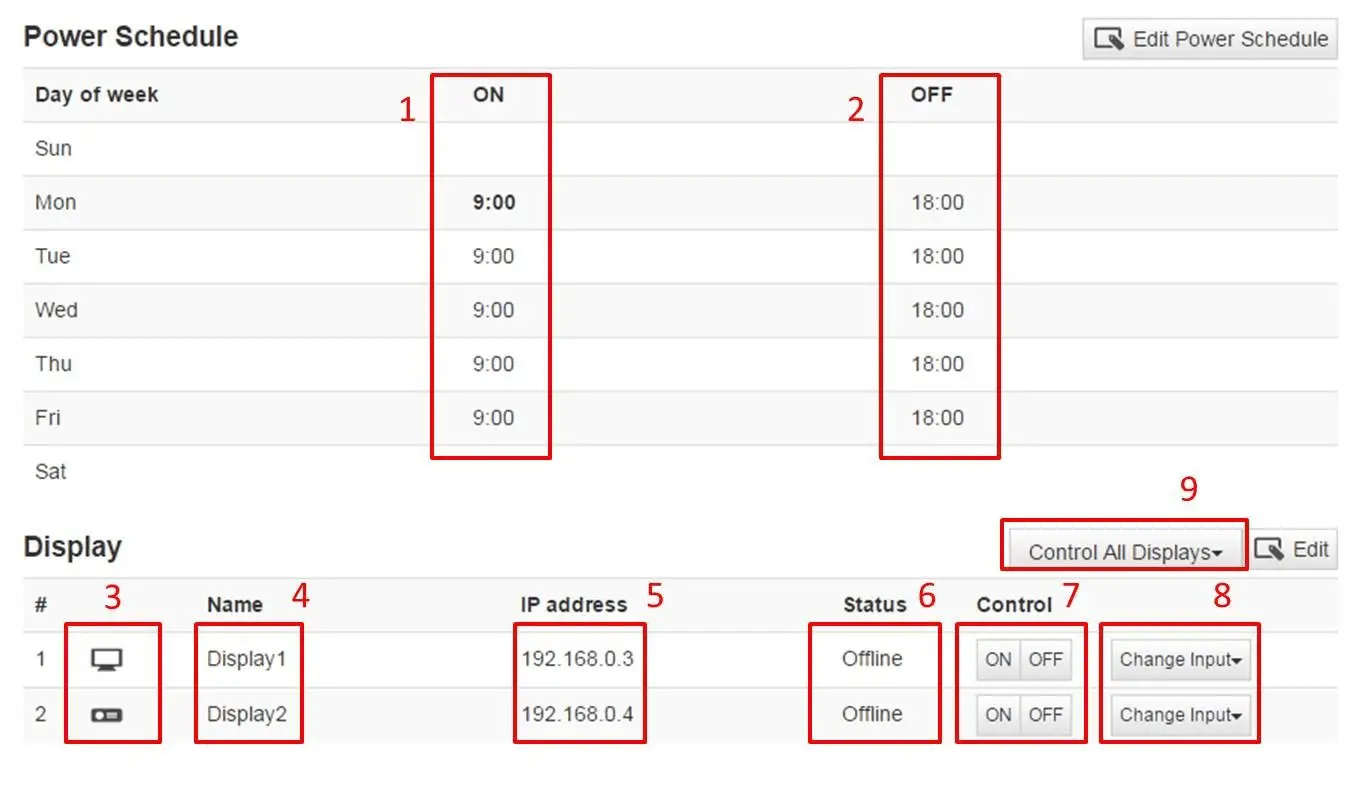Select Monday's 9:00 ON time
1370x808 pixels.
tap(490, 202)
